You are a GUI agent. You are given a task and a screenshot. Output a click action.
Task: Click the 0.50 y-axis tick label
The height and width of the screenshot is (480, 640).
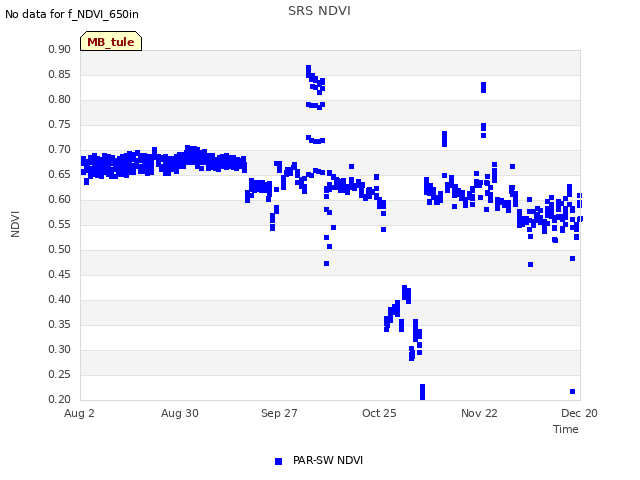[x=60, y=249]
